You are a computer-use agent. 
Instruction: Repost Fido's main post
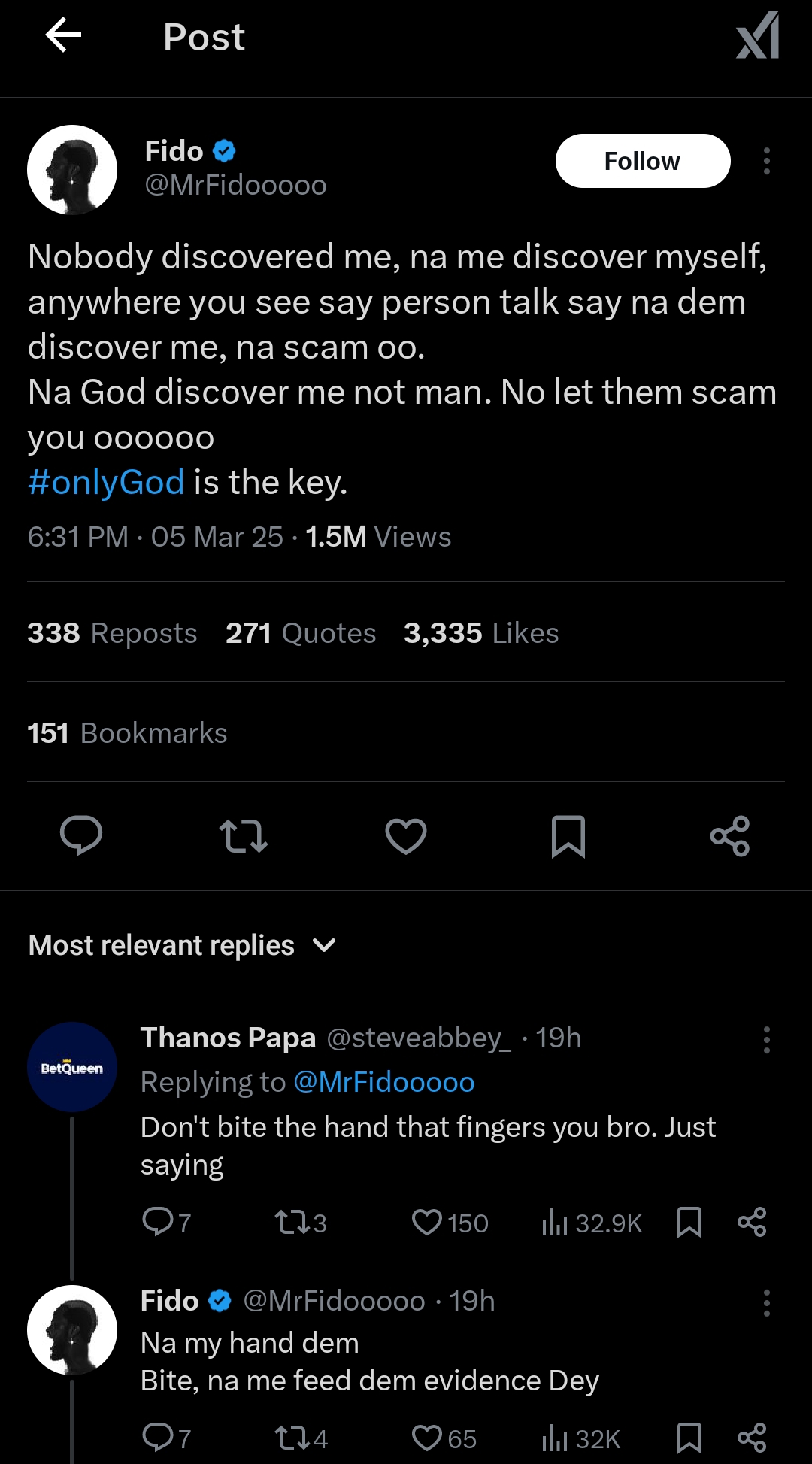pos(244,835)
